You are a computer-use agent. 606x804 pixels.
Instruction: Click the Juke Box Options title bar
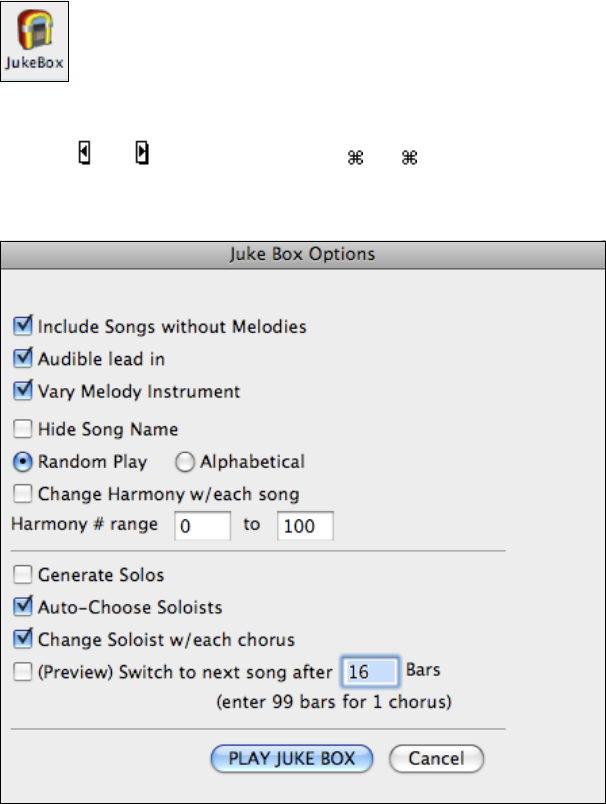pyautogui.click(x=303, y=253)
